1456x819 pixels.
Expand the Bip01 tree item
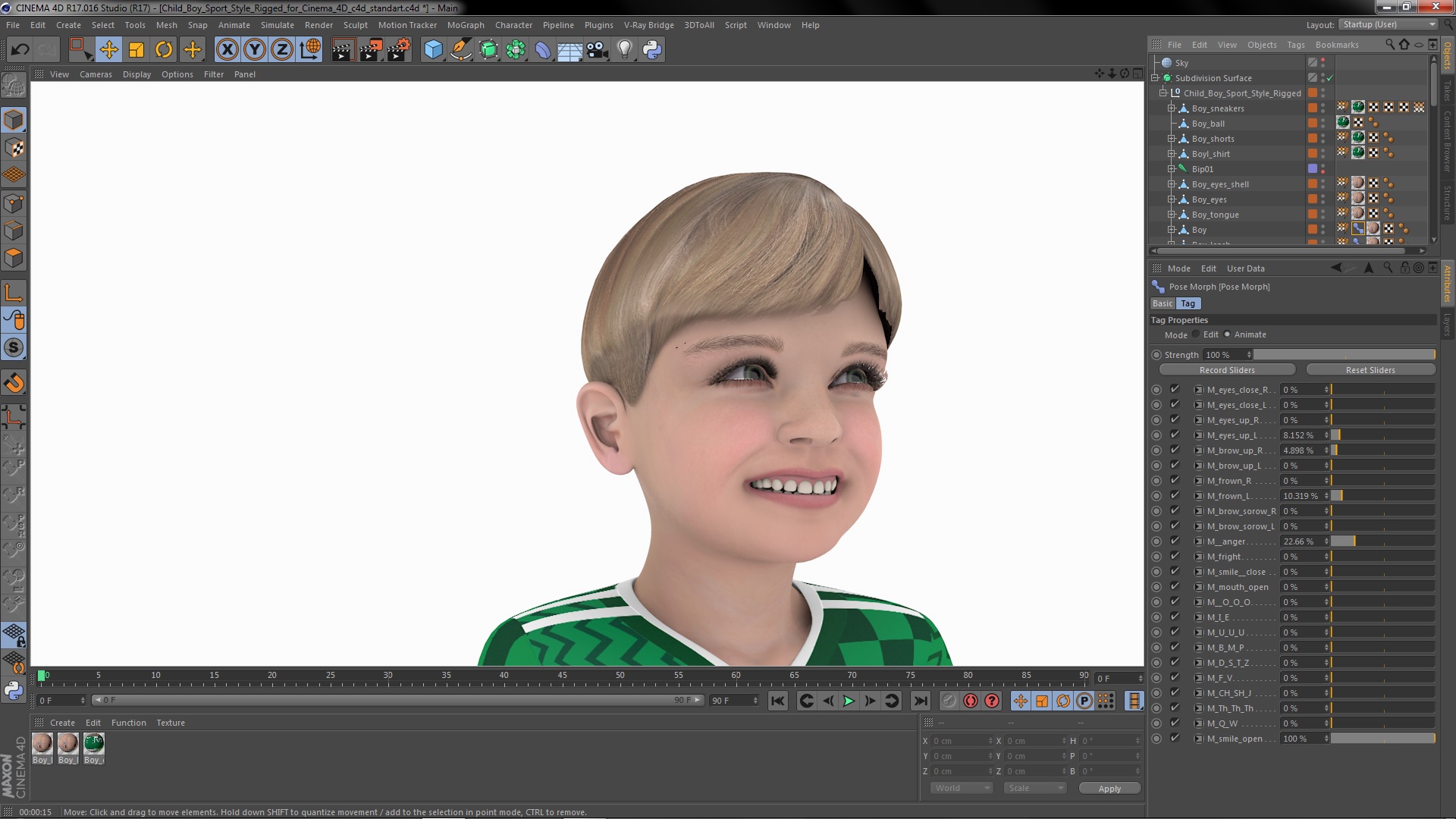pyautogui.click(x=1171, y=169)
